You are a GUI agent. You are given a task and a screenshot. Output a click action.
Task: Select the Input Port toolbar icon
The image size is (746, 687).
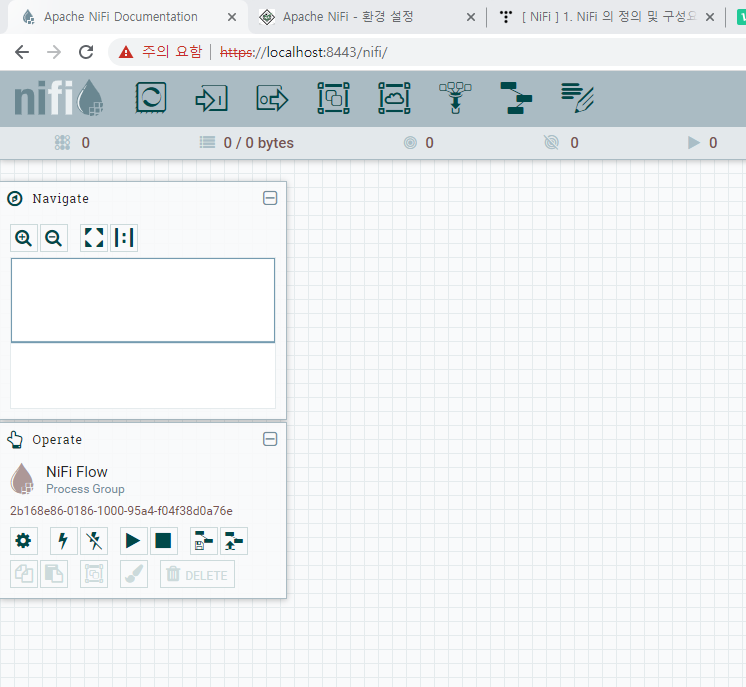click(212, 99)
